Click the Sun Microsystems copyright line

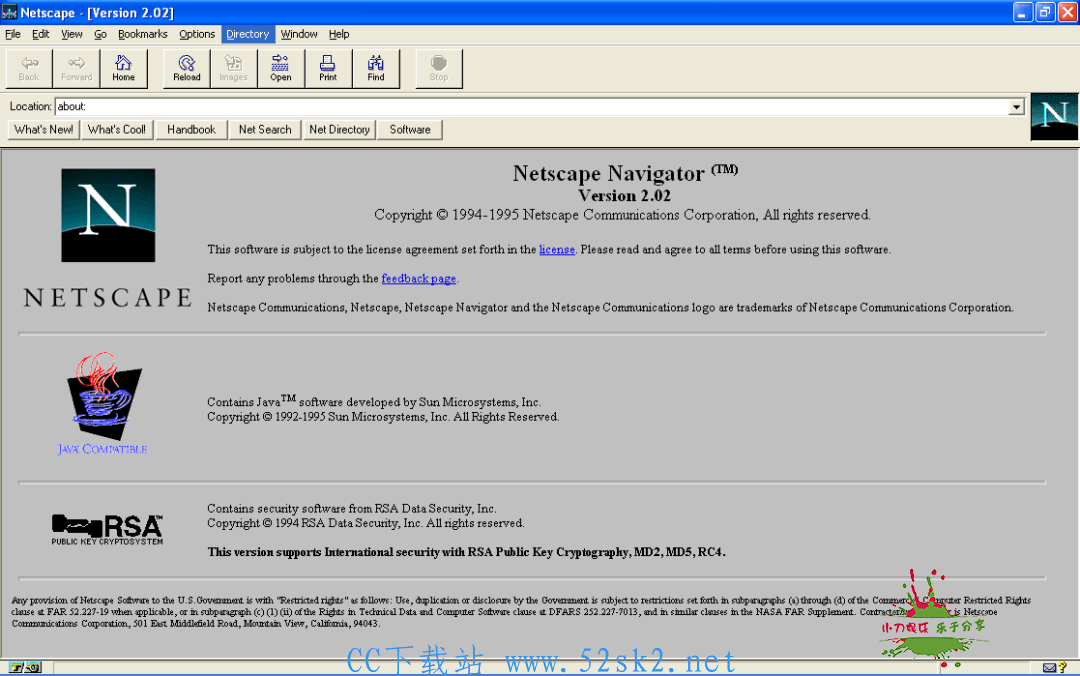click(383, 417)
